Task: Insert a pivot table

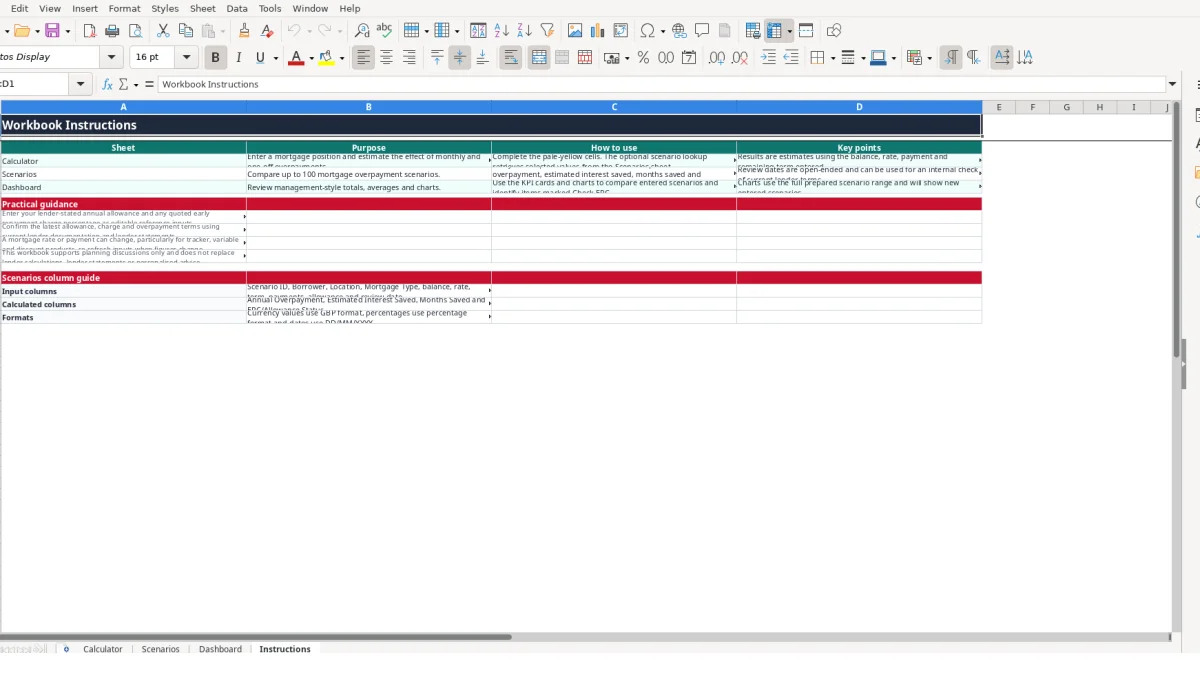Action: click(621, 31)
